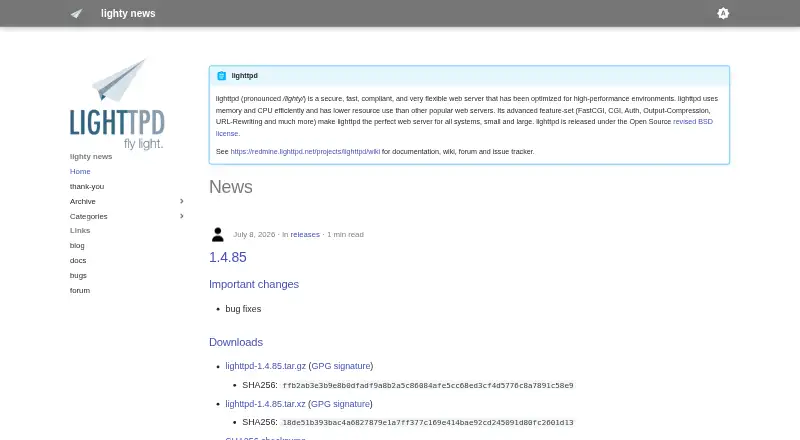The height and width of the screenshot is (440, 800).
Task: Open GPG signature for tar.xz file
Action: pyautogui.click(x=340, y=404)
